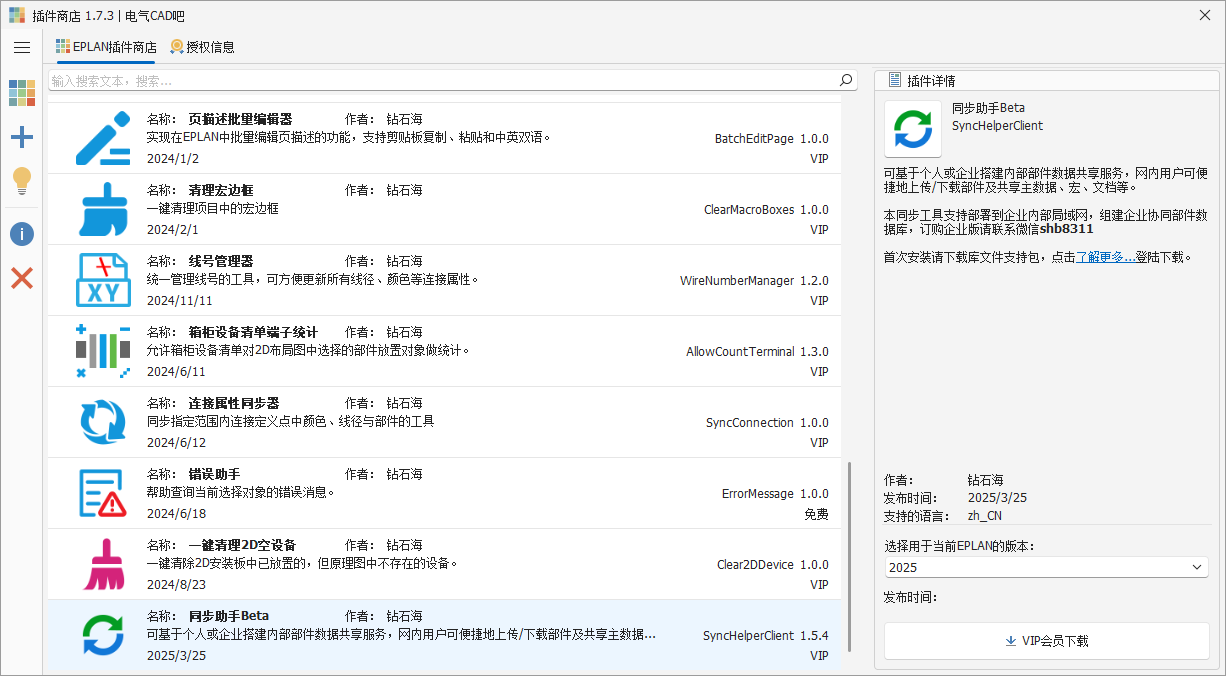Click the red X icon in sidebar

(22, 278)
